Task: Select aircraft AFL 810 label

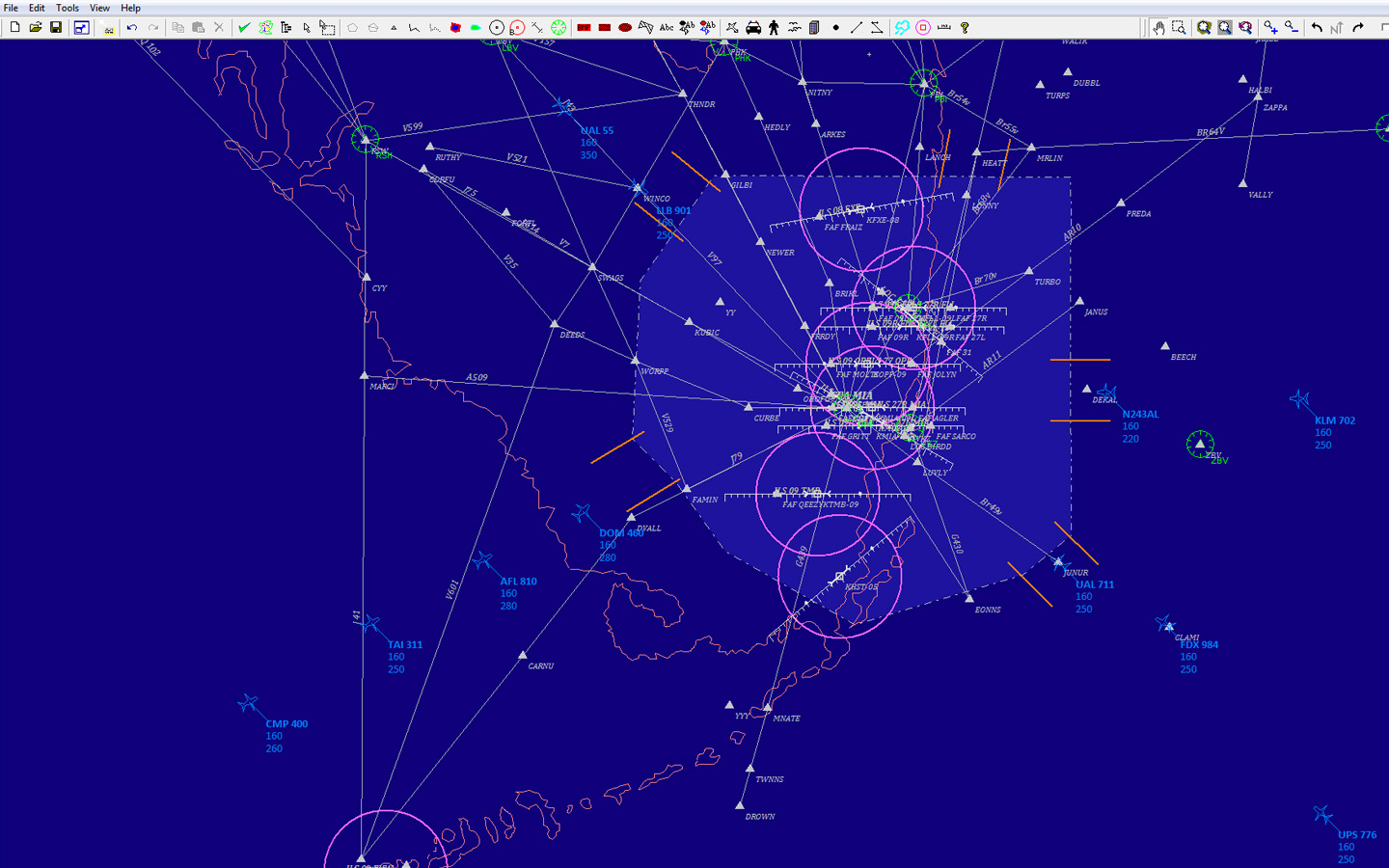Action: coord(518,582)
